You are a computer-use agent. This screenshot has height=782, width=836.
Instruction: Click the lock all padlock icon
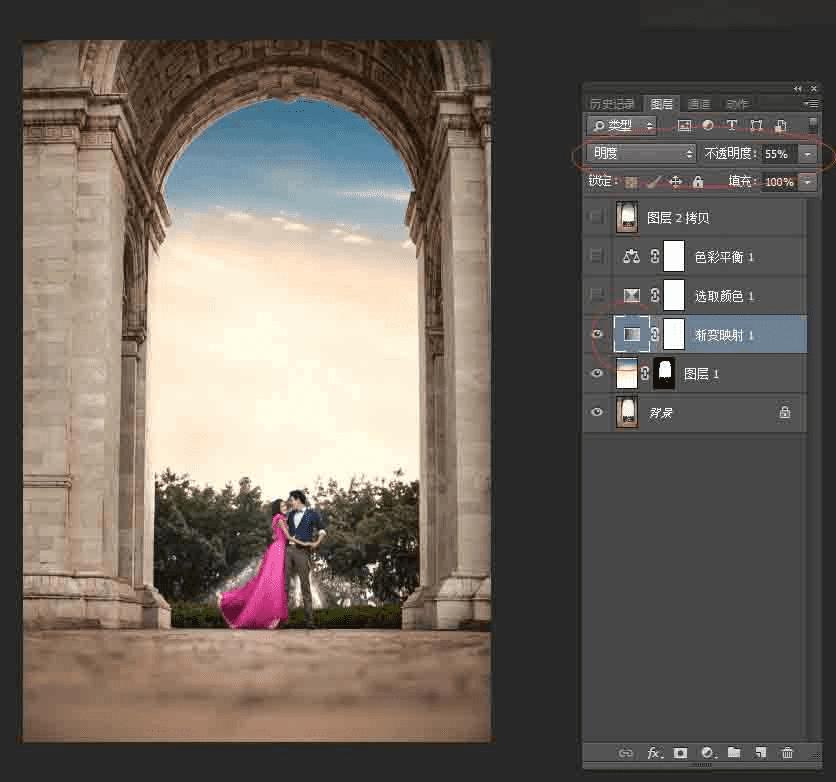click(x=698, y=182)
